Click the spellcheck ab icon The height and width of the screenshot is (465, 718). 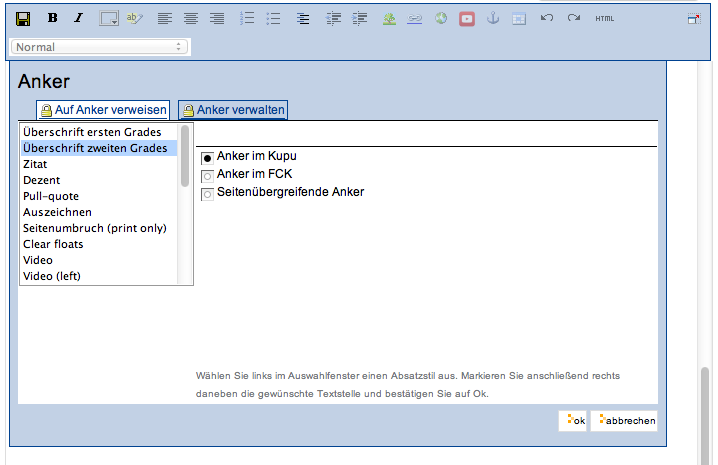(x=135, y=18)
